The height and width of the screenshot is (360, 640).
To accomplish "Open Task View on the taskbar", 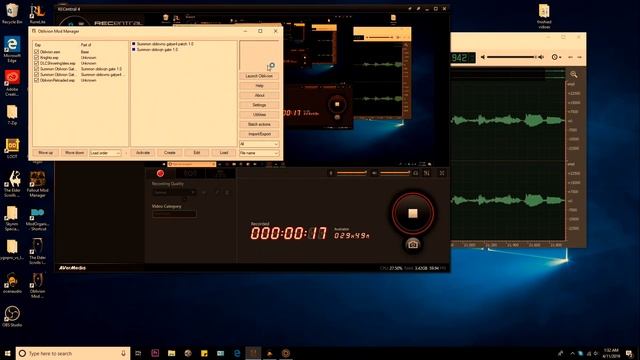I will pos(138,353).
